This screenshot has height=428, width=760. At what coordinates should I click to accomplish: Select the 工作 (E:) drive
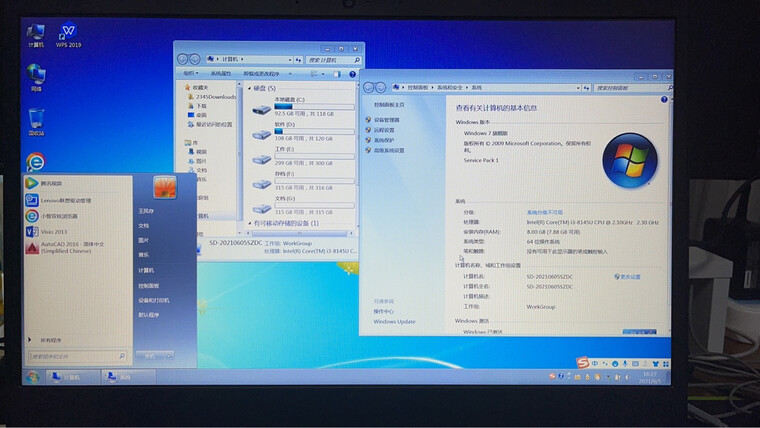pos(303,156)
